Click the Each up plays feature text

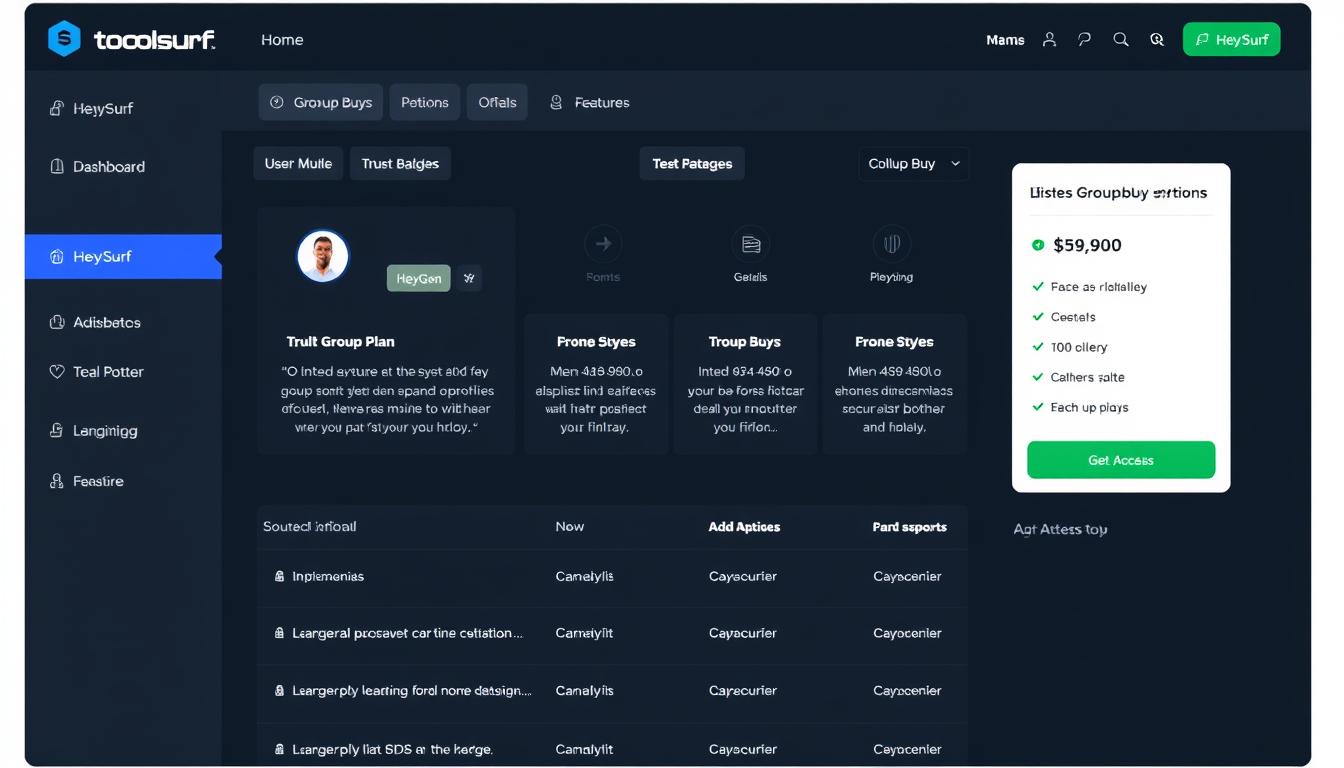1089,407
